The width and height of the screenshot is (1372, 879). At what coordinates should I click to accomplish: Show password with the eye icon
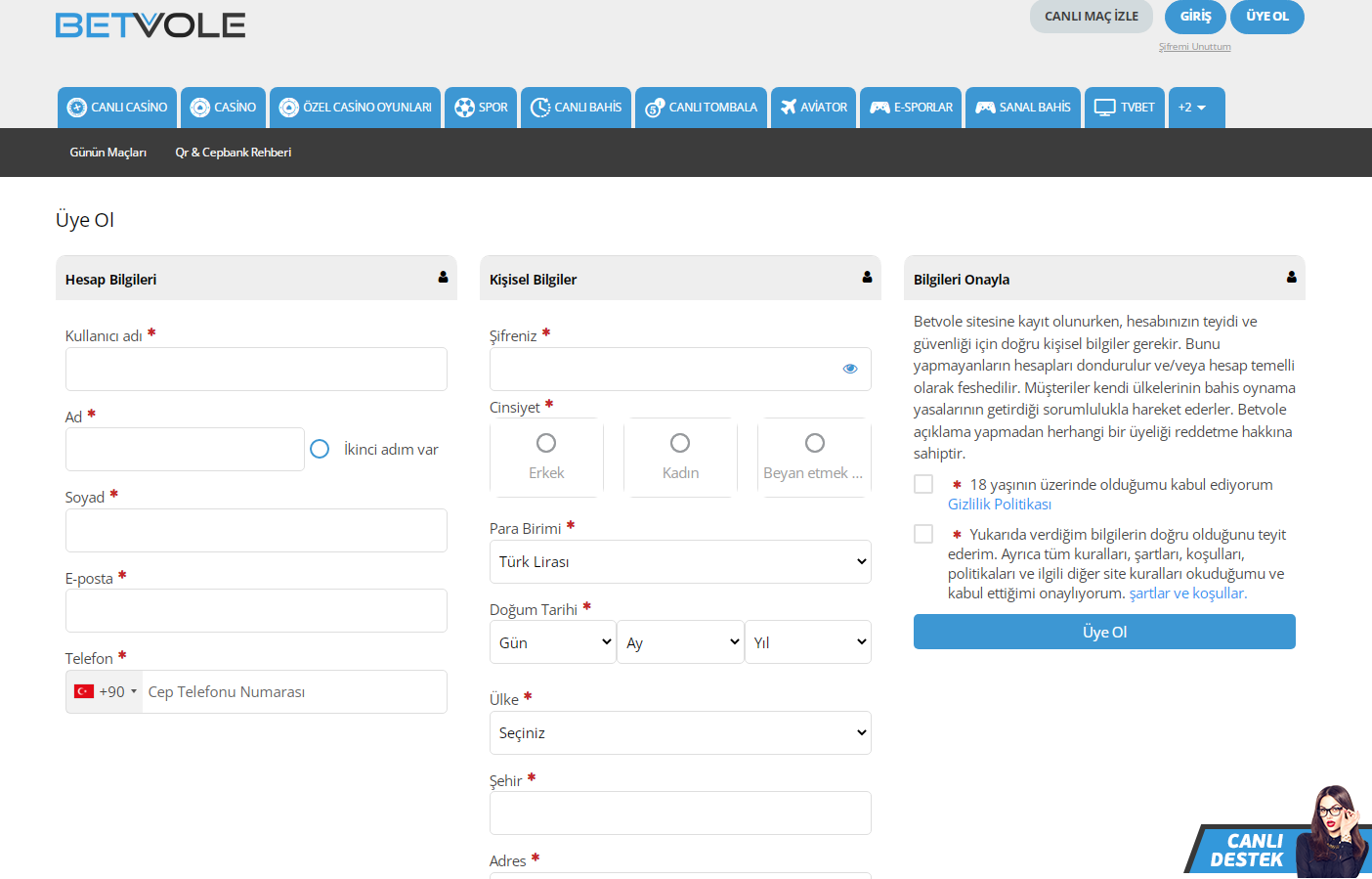(x=850, y=369)
